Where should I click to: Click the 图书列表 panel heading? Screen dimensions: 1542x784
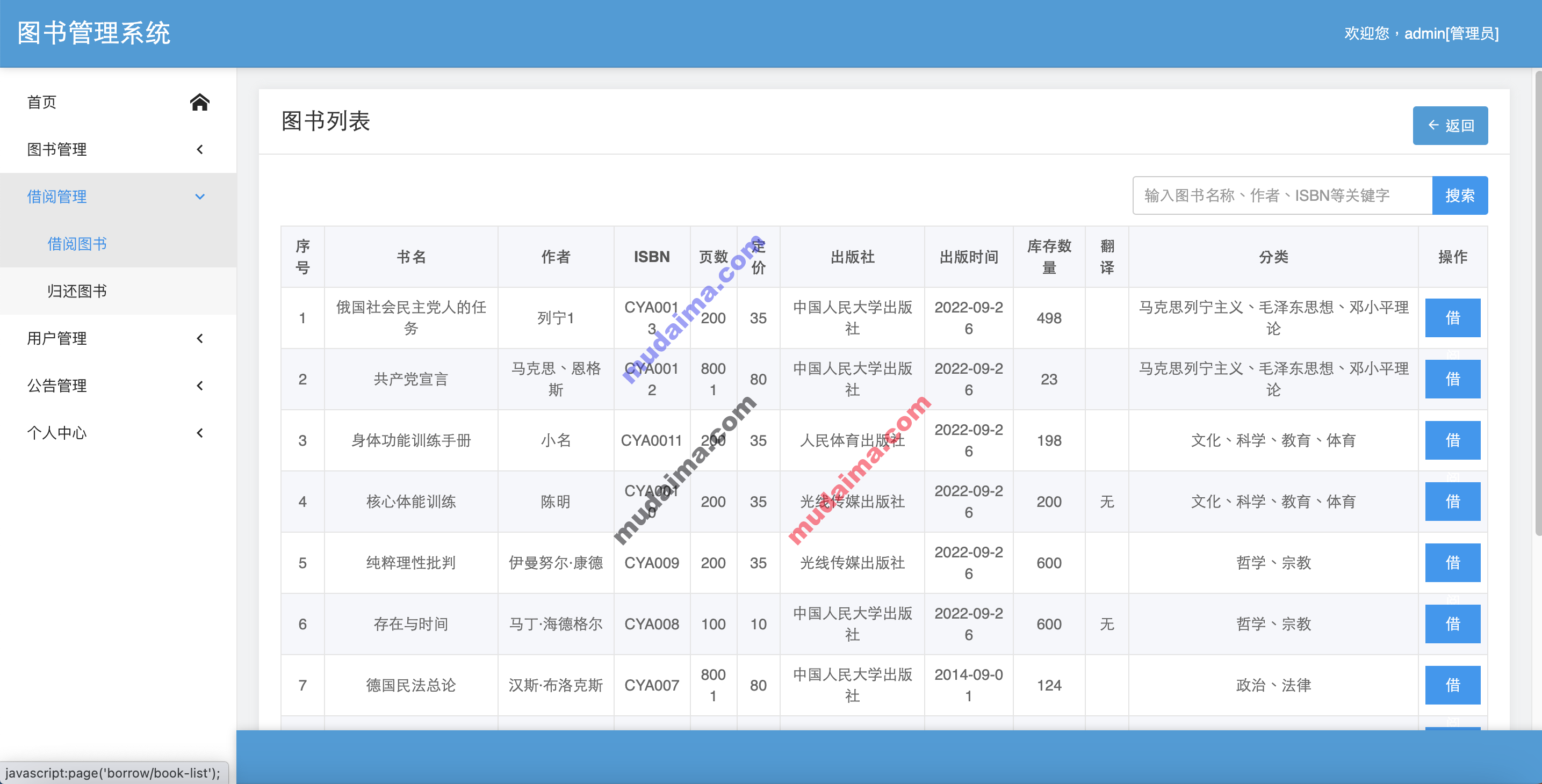(x=326, y=121)
